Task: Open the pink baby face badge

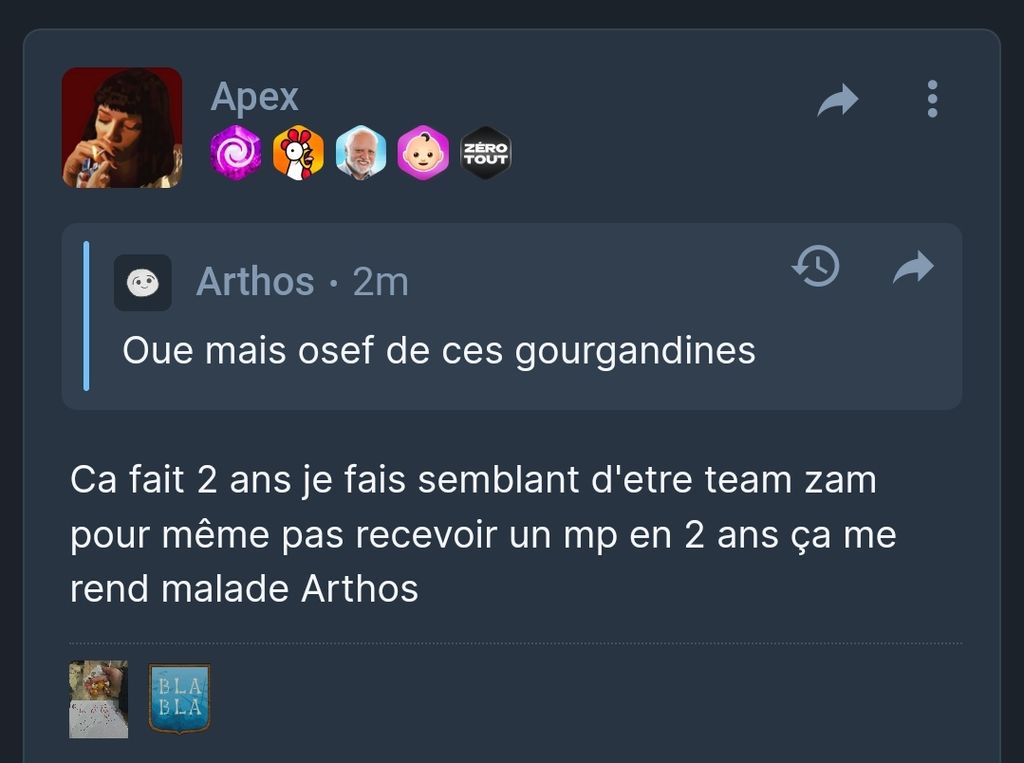Action: pos(423,153)
